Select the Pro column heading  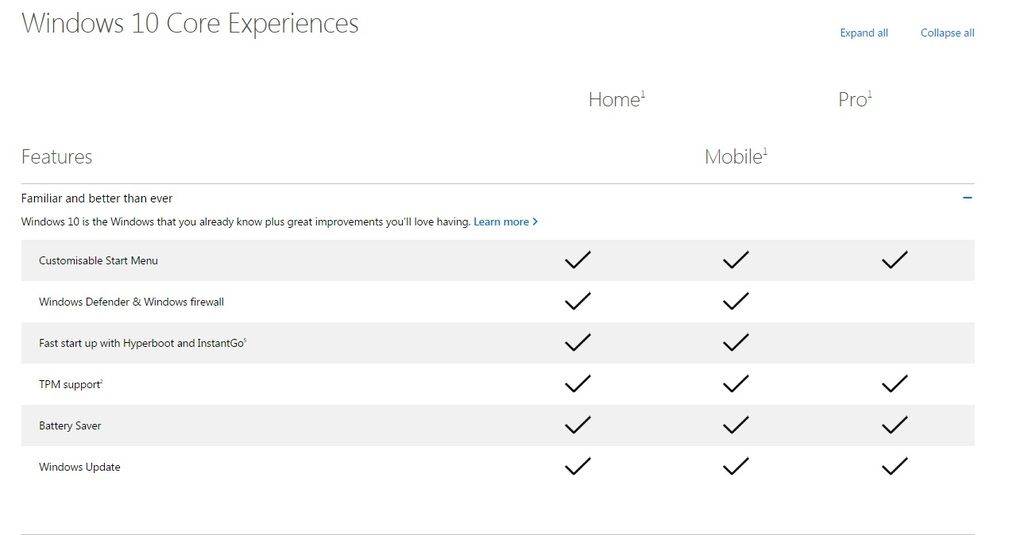coord(855,99)
